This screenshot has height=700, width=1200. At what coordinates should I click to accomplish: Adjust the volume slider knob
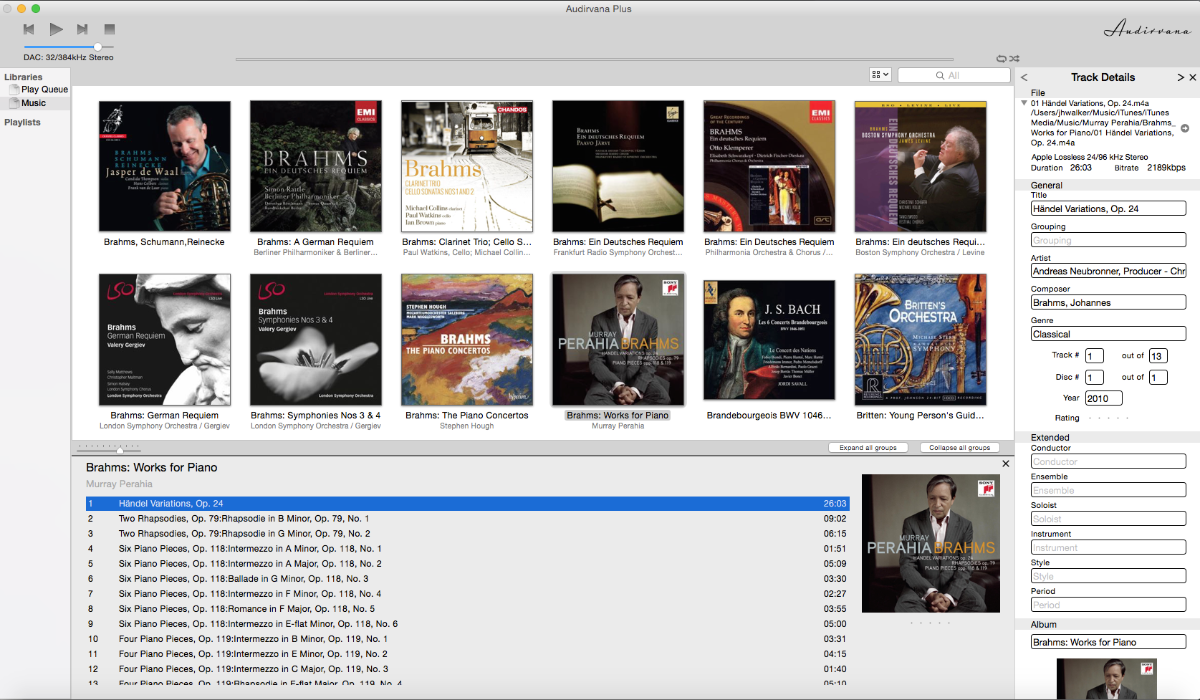click(x=98, y=46)
